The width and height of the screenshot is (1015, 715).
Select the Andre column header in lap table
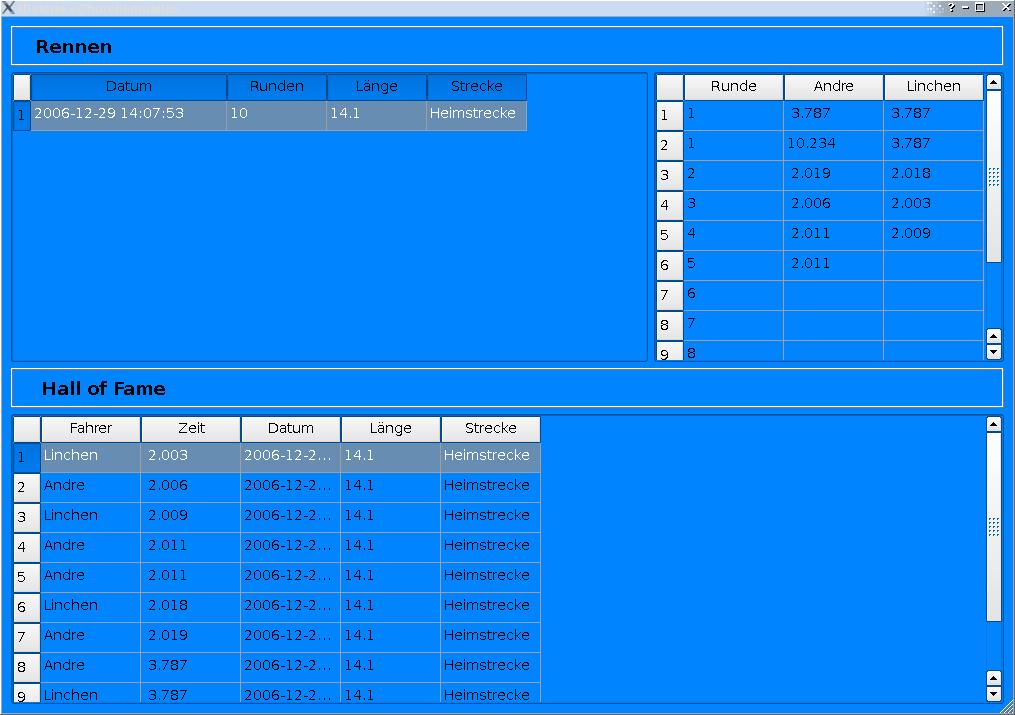point(833,87)
